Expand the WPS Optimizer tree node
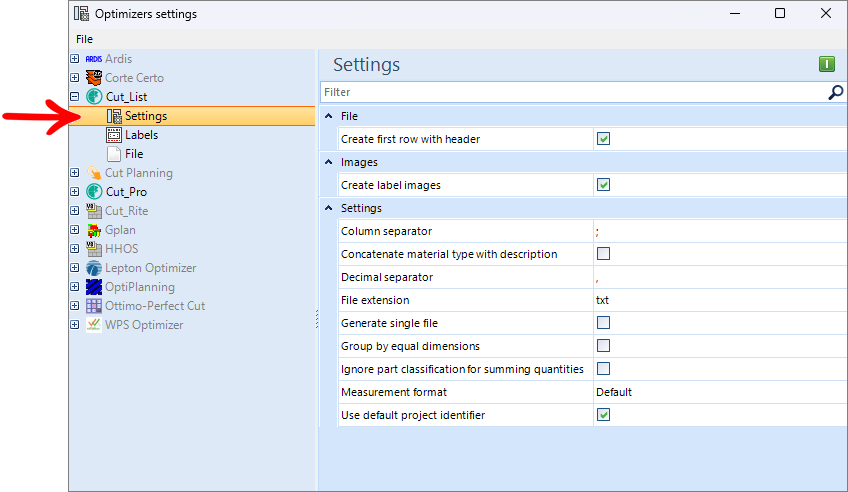Viewport: 848px width, 492px height. click(x=75, y=324)
